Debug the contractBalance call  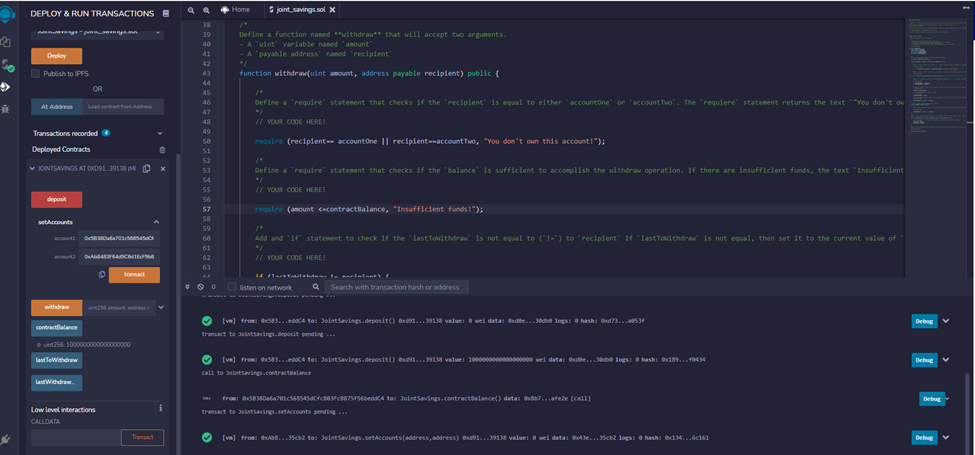(932, 398)
